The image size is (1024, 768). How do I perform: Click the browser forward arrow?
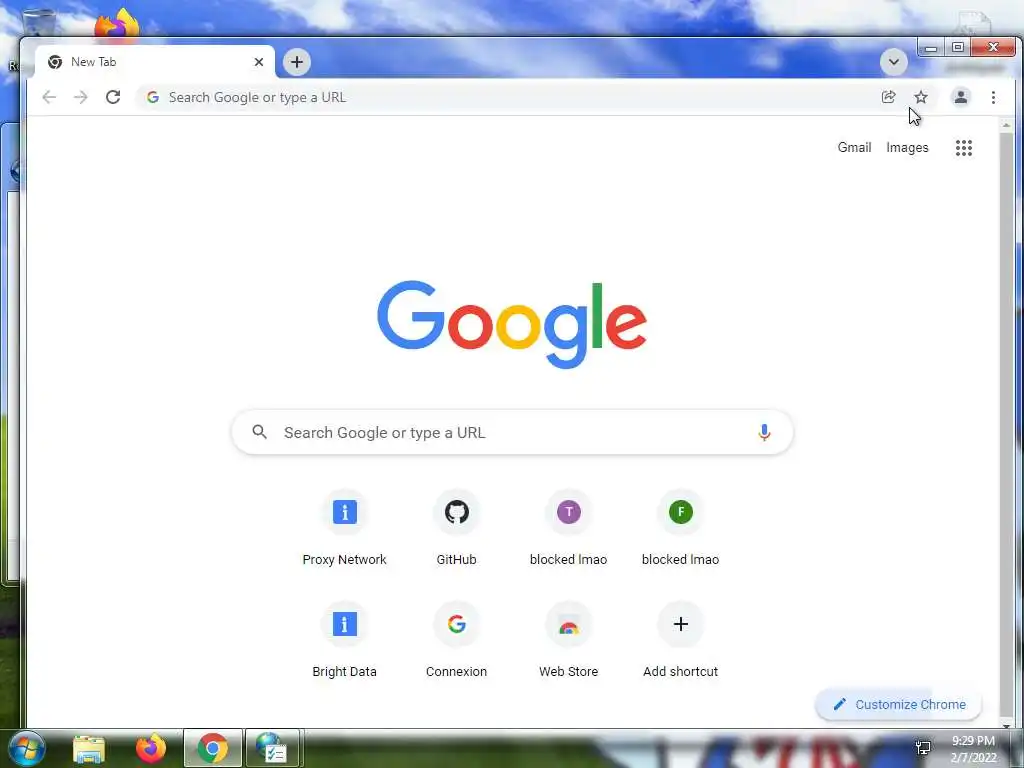80,97
